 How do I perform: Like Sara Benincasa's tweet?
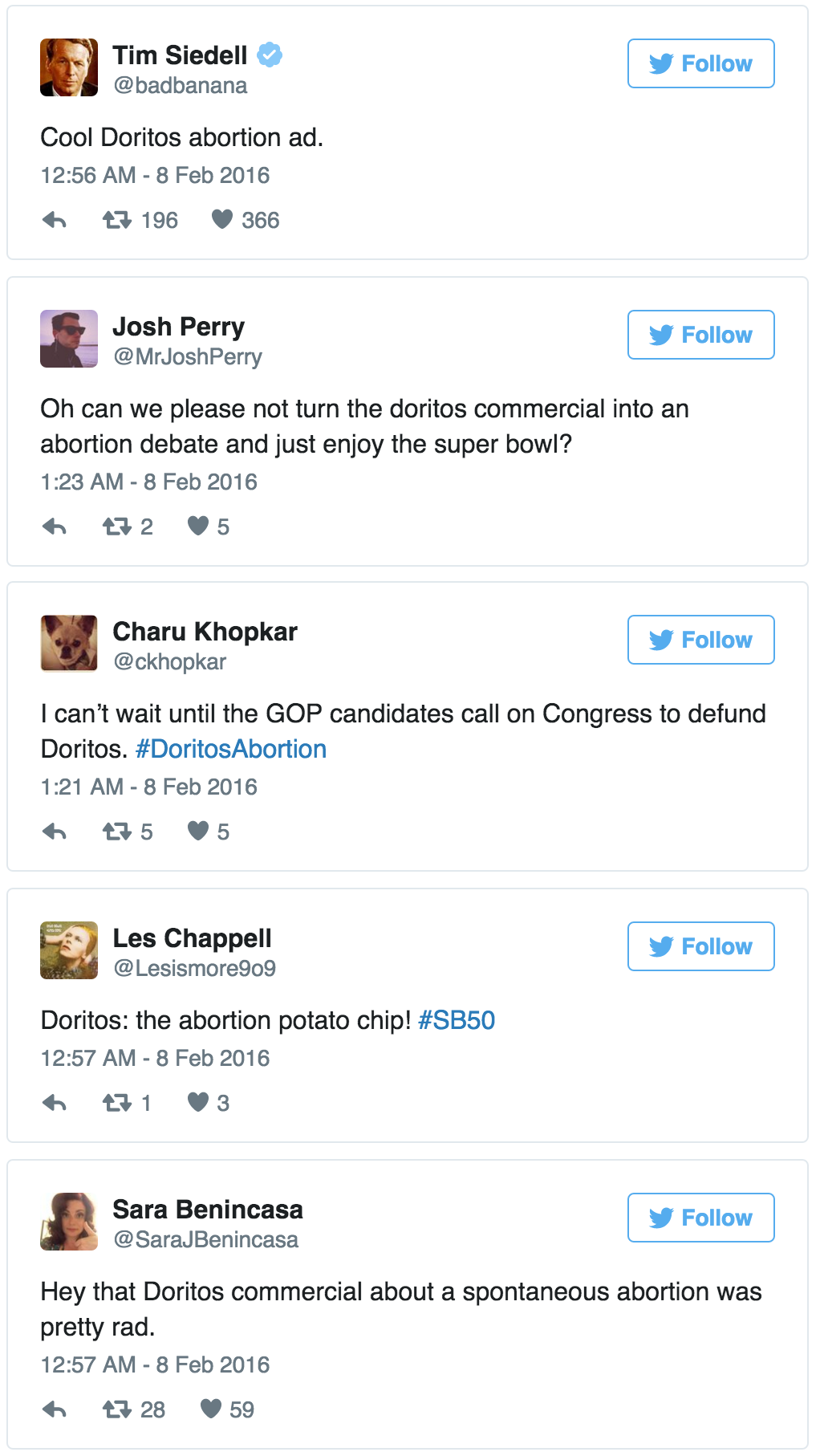coord(211,1409)
